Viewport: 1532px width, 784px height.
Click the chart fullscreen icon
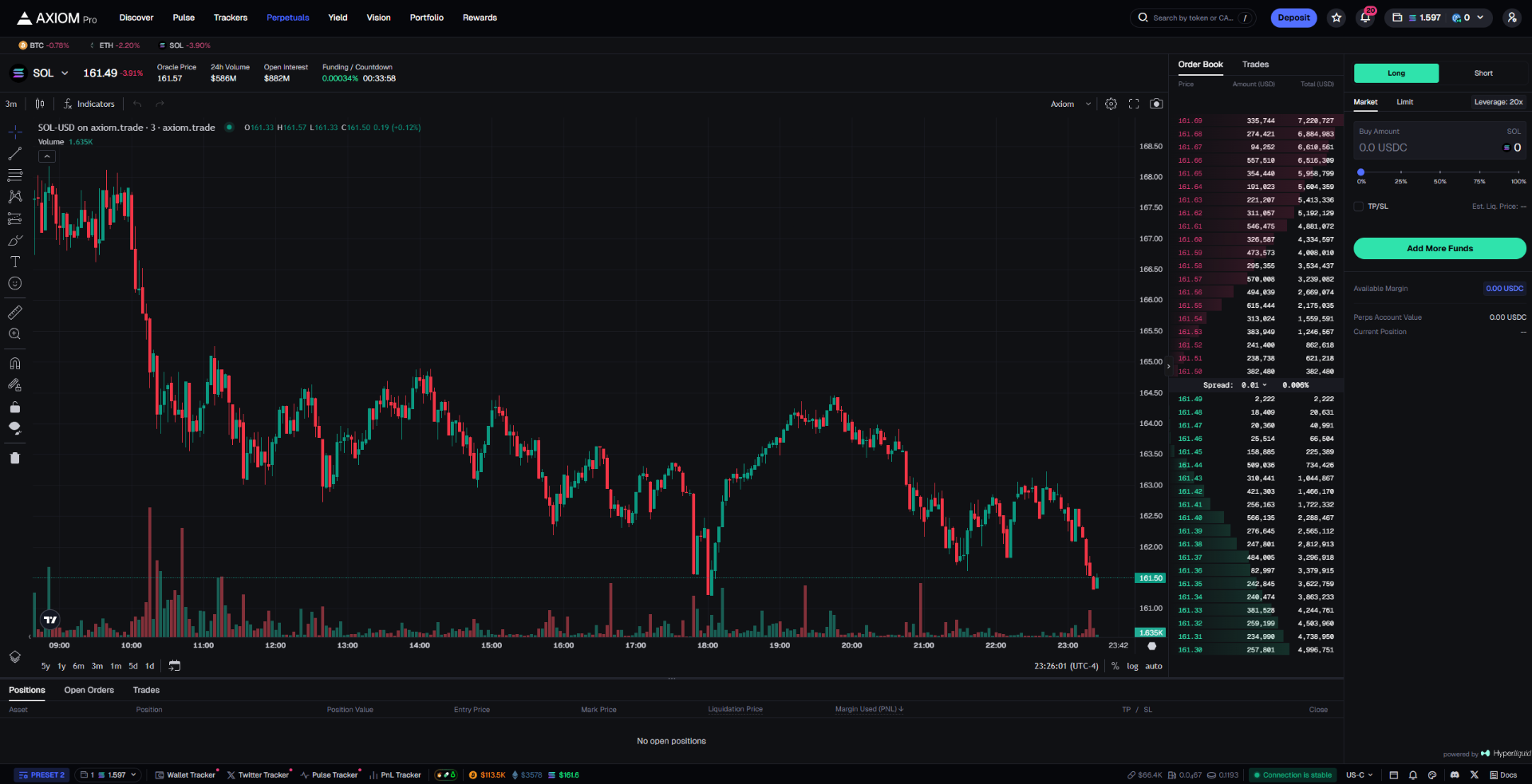coord(1134,104)
